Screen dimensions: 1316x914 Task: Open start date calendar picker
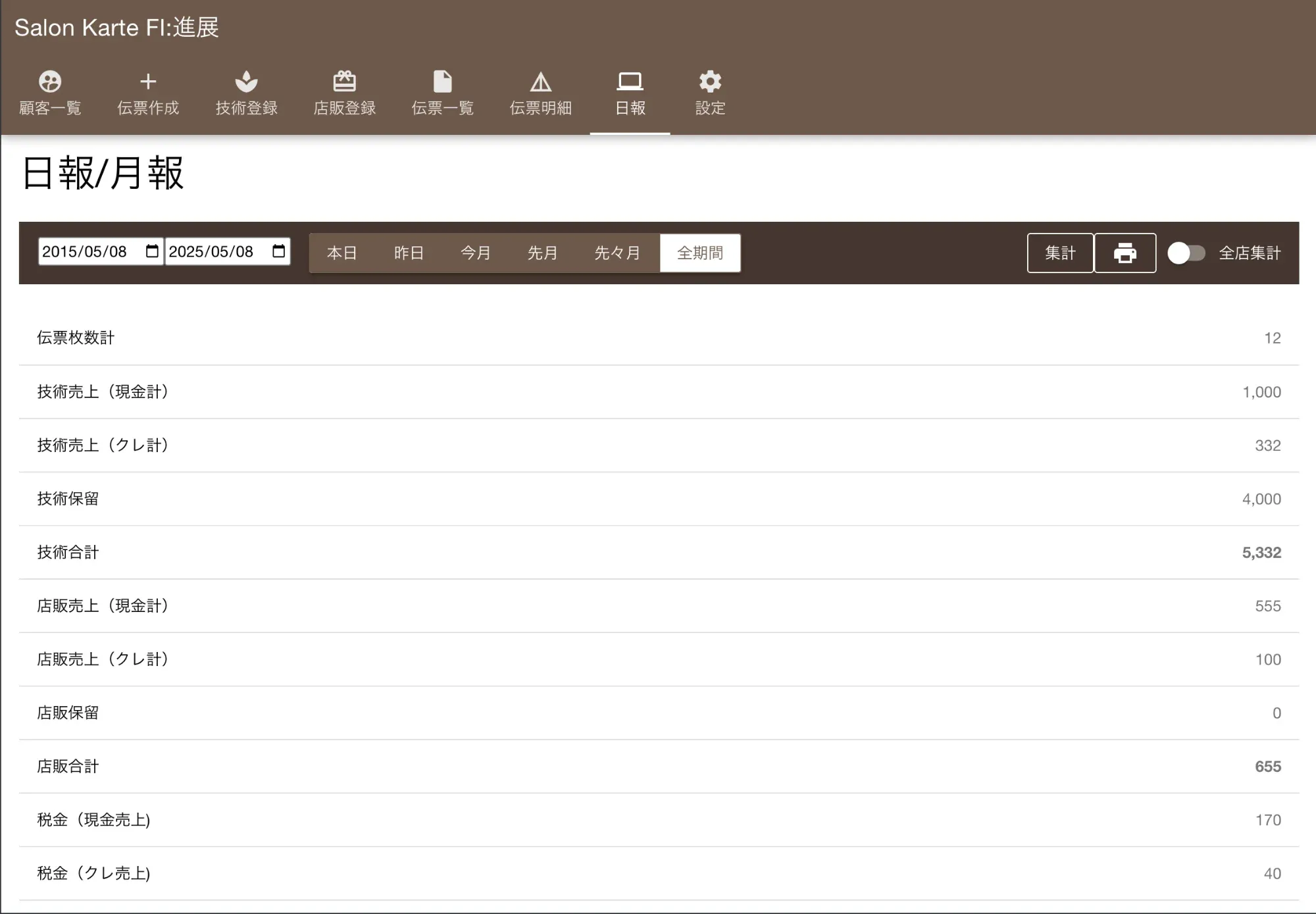[x=152, y=251]
